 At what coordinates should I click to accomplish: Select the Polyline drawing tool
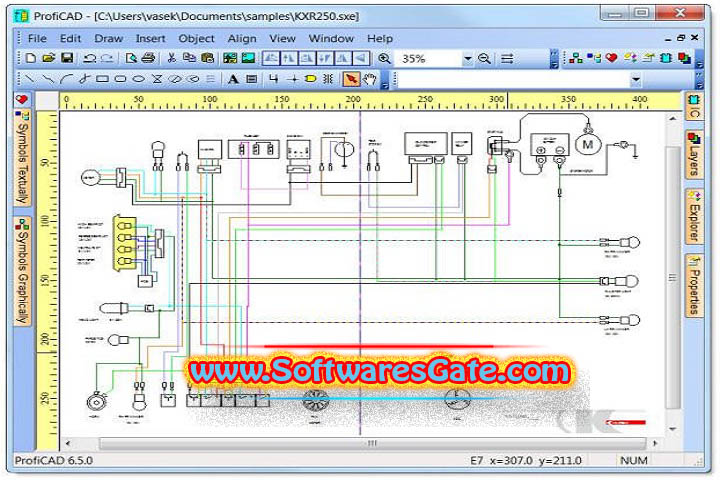tap(47, 79)
